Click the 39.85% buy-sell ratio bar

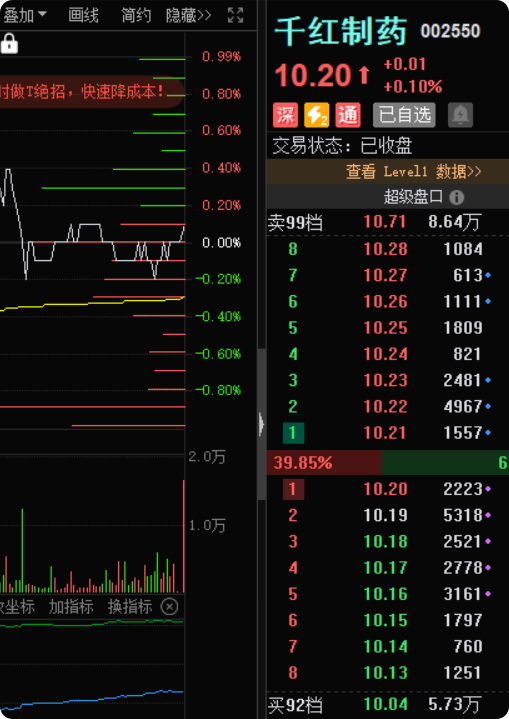click(x=324, y=462)
